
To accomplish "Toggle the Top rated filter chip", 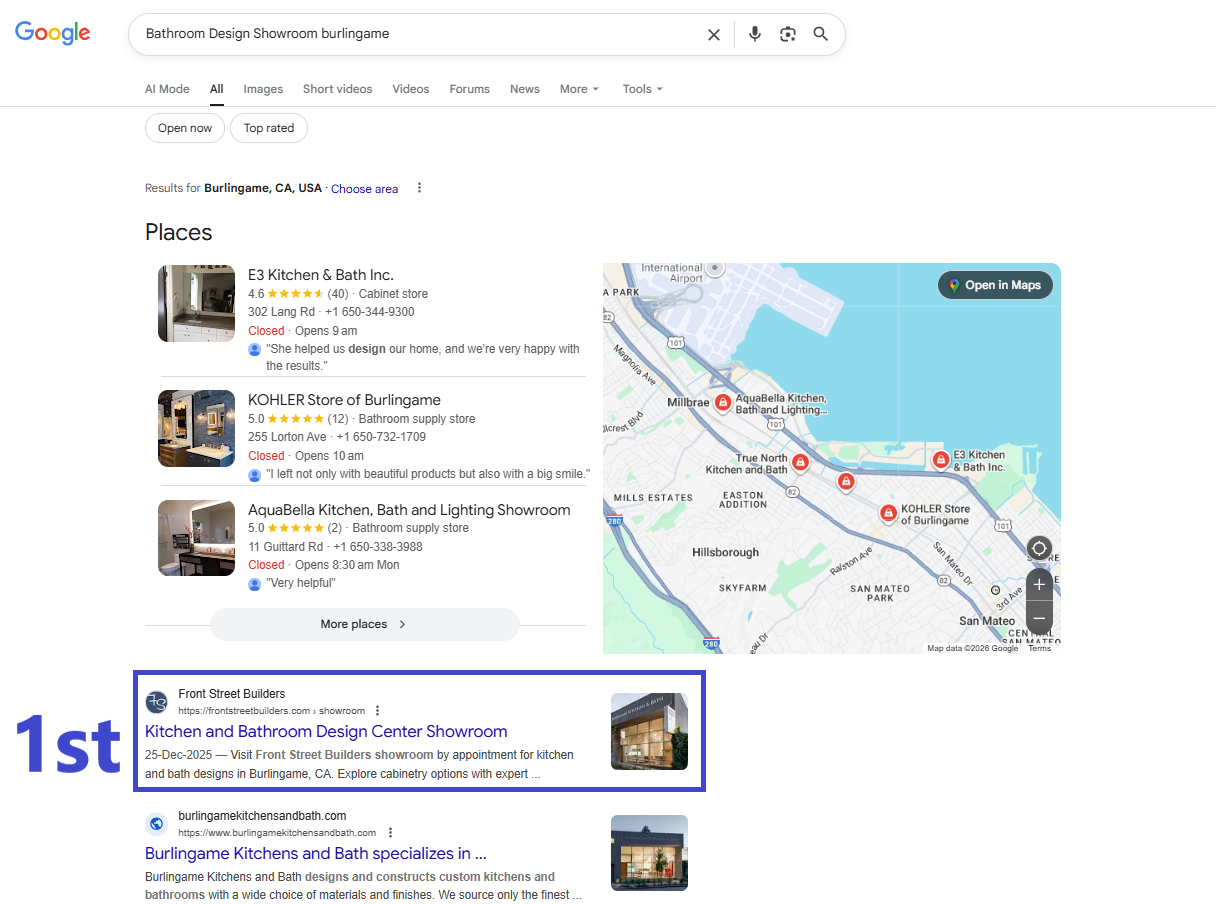I will coord(269,128).
